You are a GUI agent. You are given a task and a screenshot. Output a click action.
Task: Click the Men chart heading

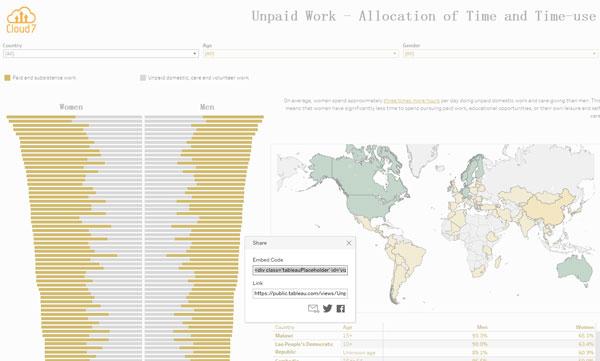207,107
